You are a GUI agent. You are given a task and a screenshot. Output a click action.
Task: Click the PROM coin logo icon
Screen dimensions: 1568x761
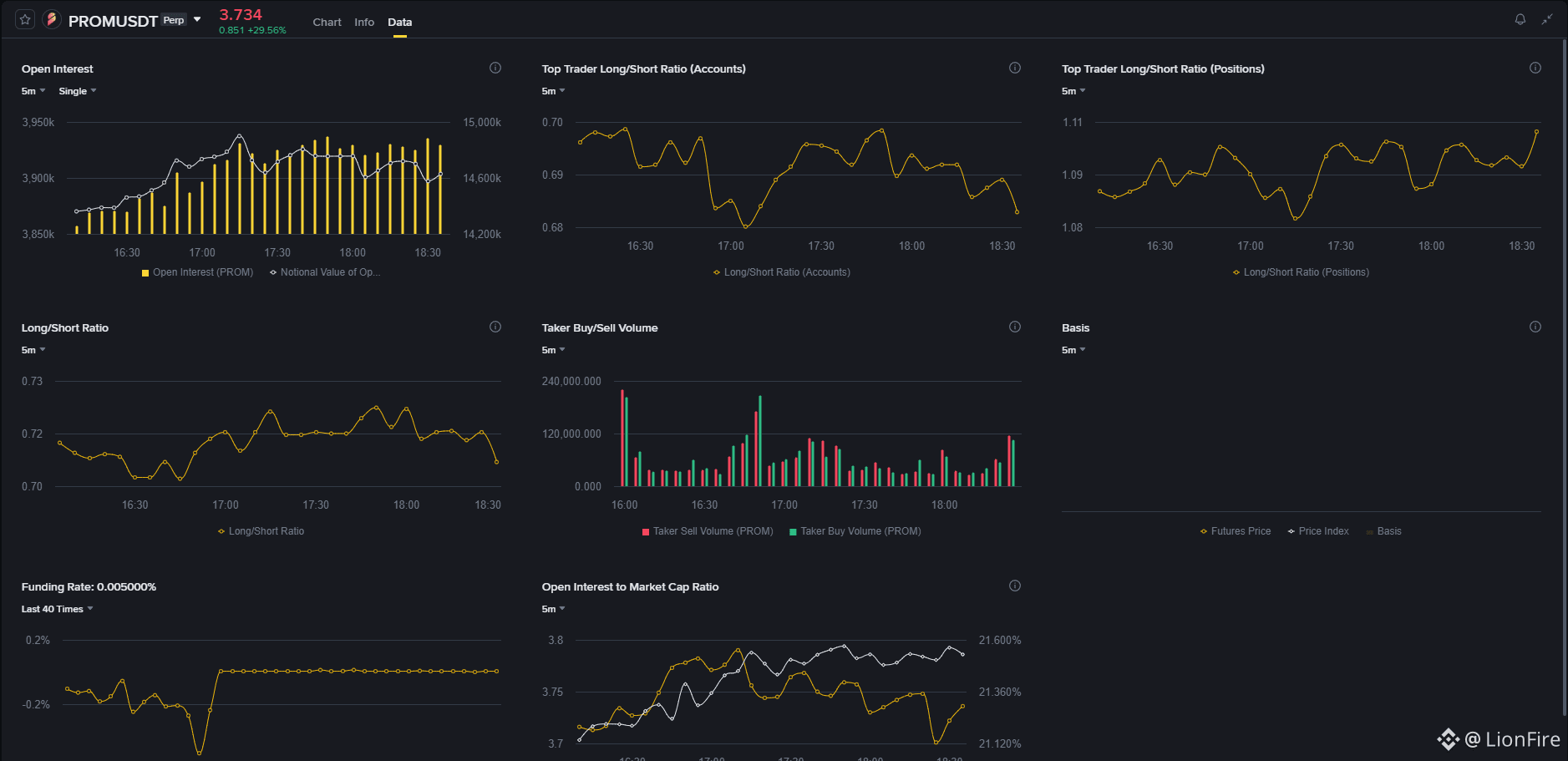pyautogui.click(x=52, y=19)
